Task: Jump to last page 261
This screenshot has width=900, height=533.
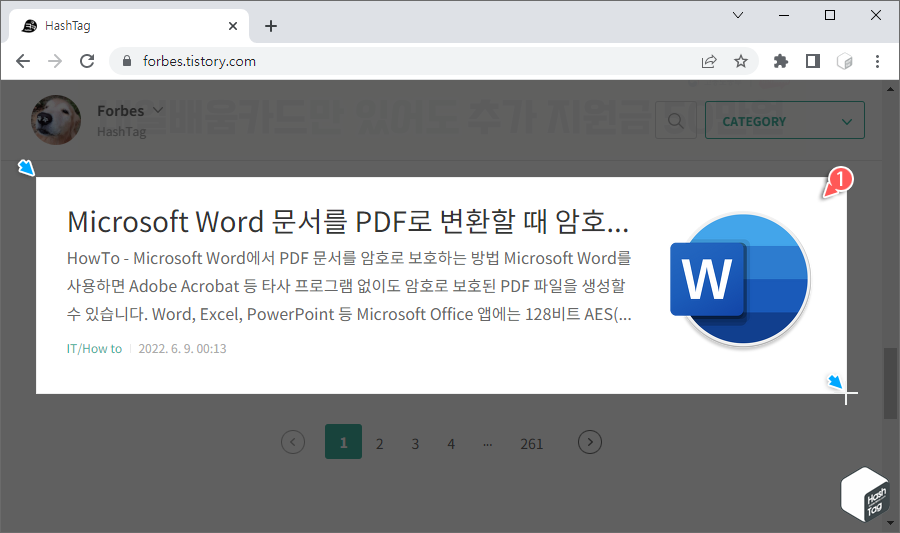Action: (532, 443)
